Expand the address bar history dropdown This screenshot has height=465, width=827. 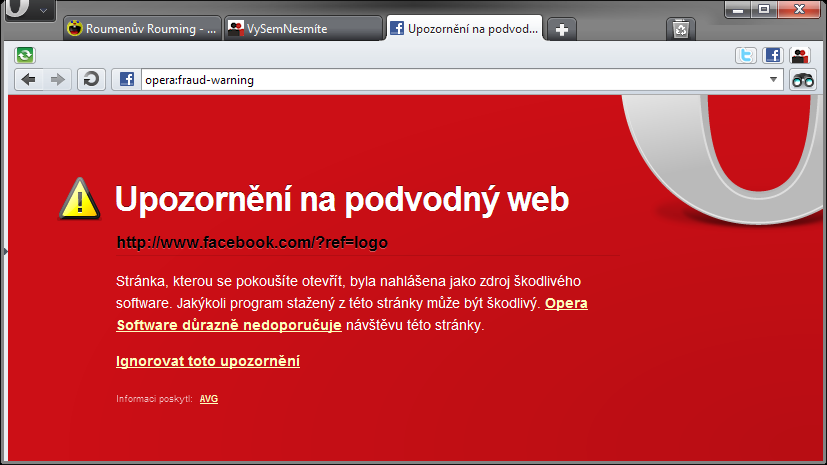pos(773,80)
